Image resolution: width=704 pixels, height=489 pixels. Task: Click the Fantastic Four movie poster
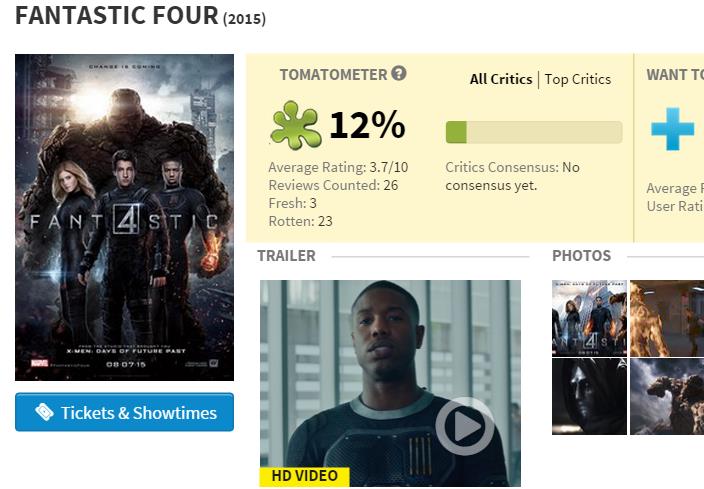[124, 217]
